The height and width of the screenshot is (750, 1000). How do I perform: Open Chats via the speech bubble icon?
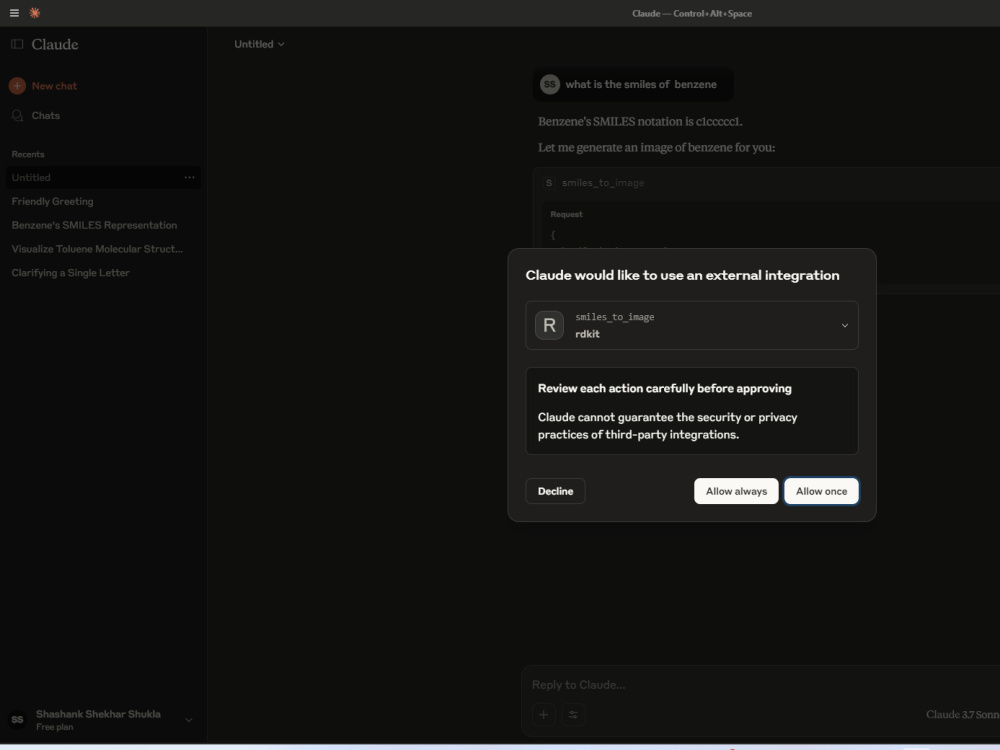17,115
